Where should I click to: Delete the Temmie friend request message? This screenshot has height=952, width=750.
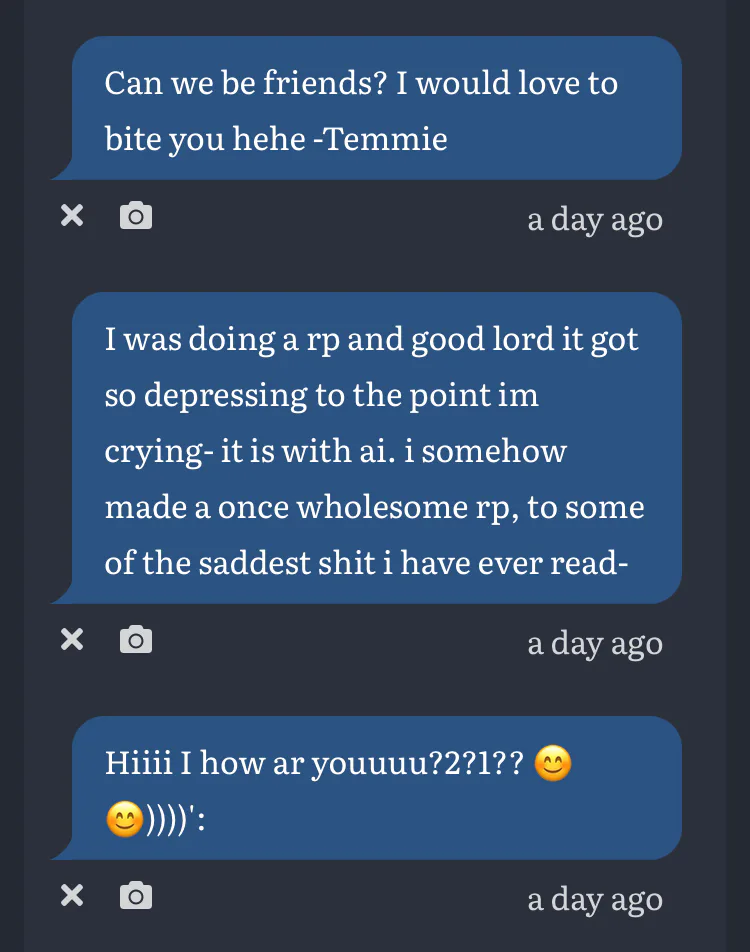coord(72,215)
